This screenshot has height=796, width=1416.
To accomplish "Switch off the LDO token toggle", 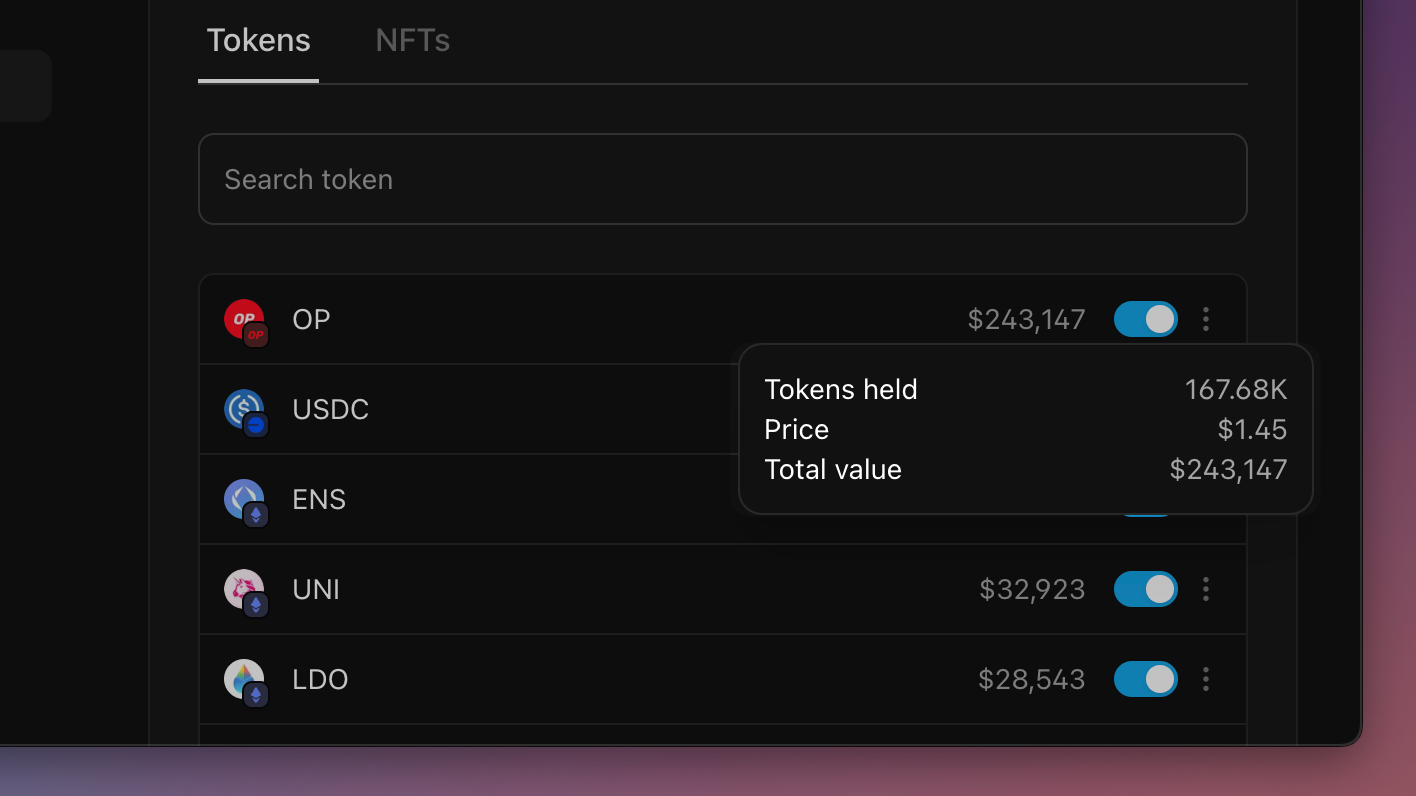I will tap(1145, 679).
